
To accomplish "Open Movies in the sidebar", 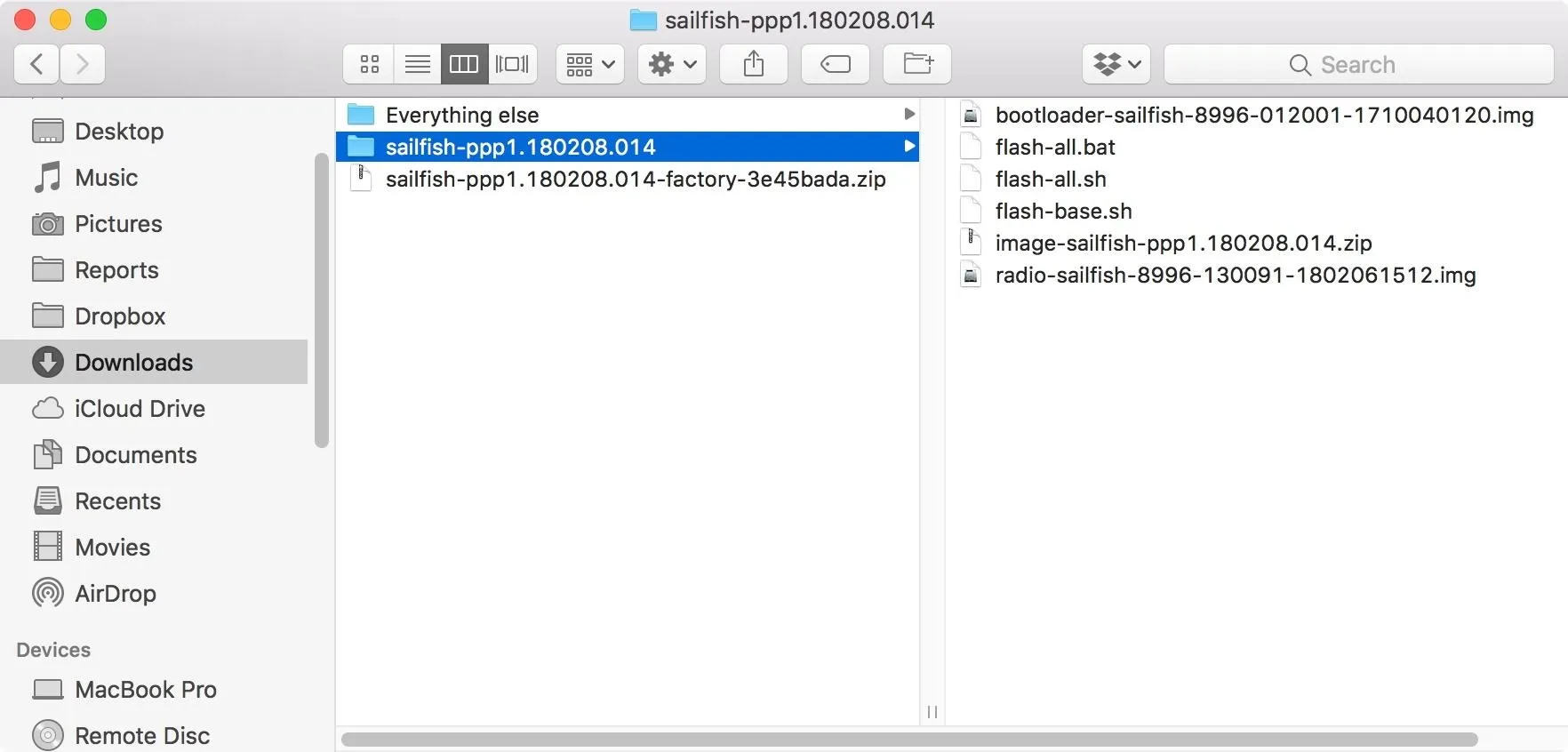I will (154, 548).
